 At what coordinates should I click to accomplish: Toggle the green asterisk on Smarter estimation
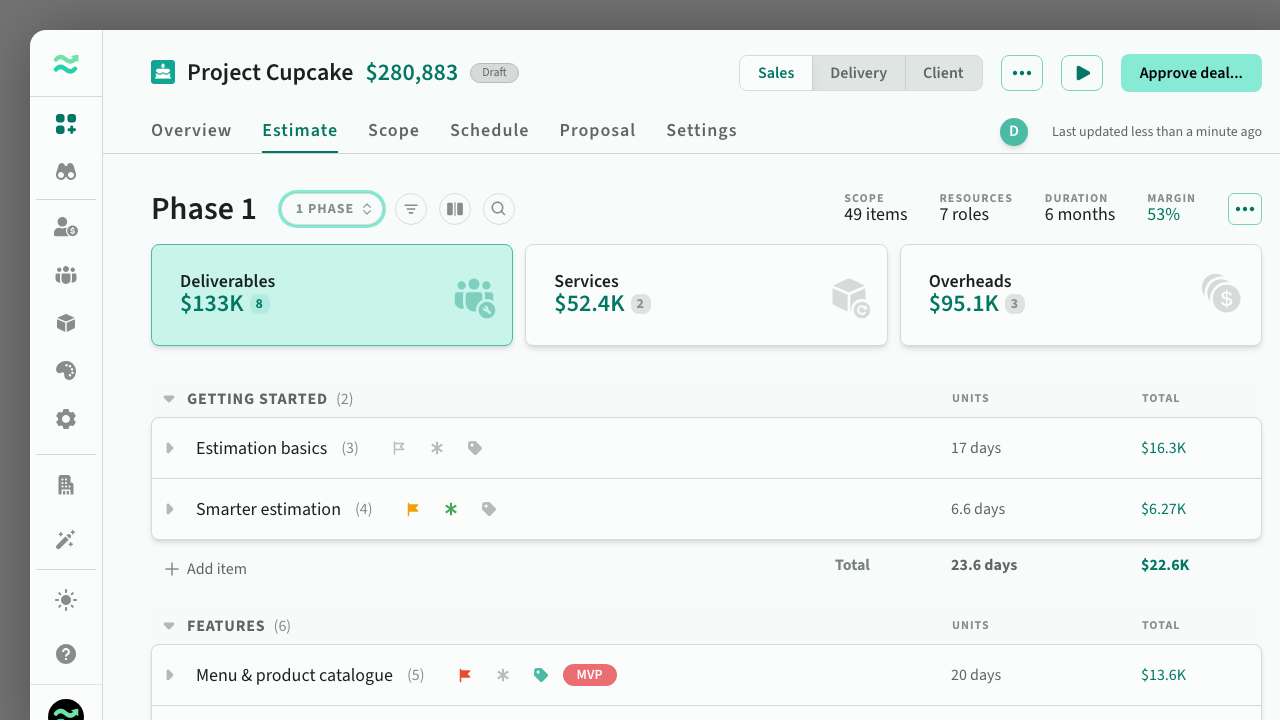point(451,509)
